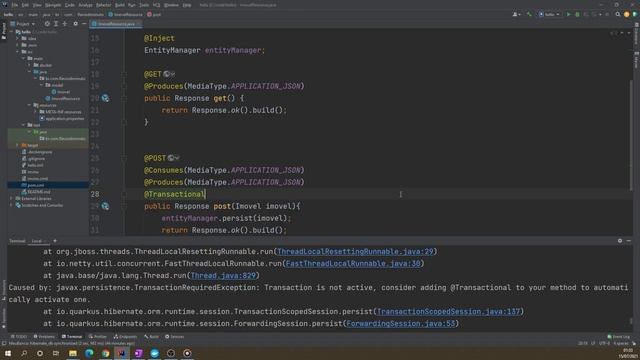This screenshot has width=640, height=360.
Task: Switch to the Endpoints tool window tab
Action: 125,336
